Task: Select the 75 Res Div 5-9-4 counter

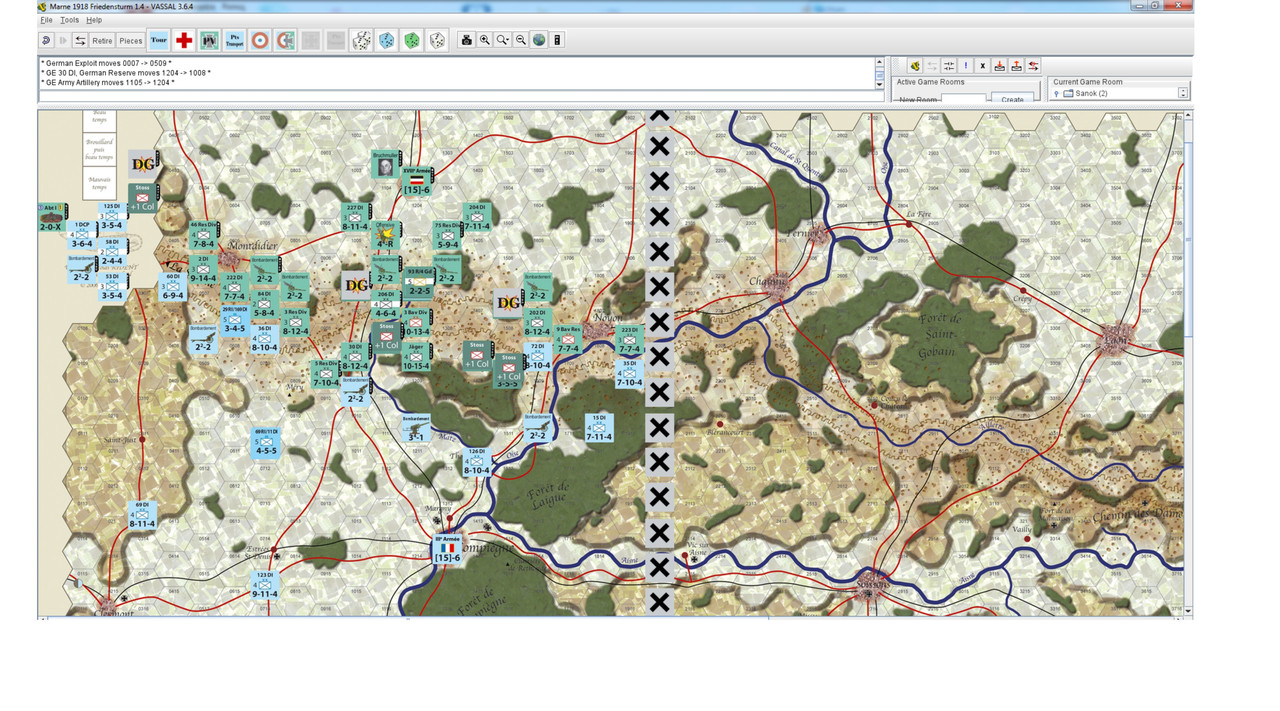Action: pos(447,236)
